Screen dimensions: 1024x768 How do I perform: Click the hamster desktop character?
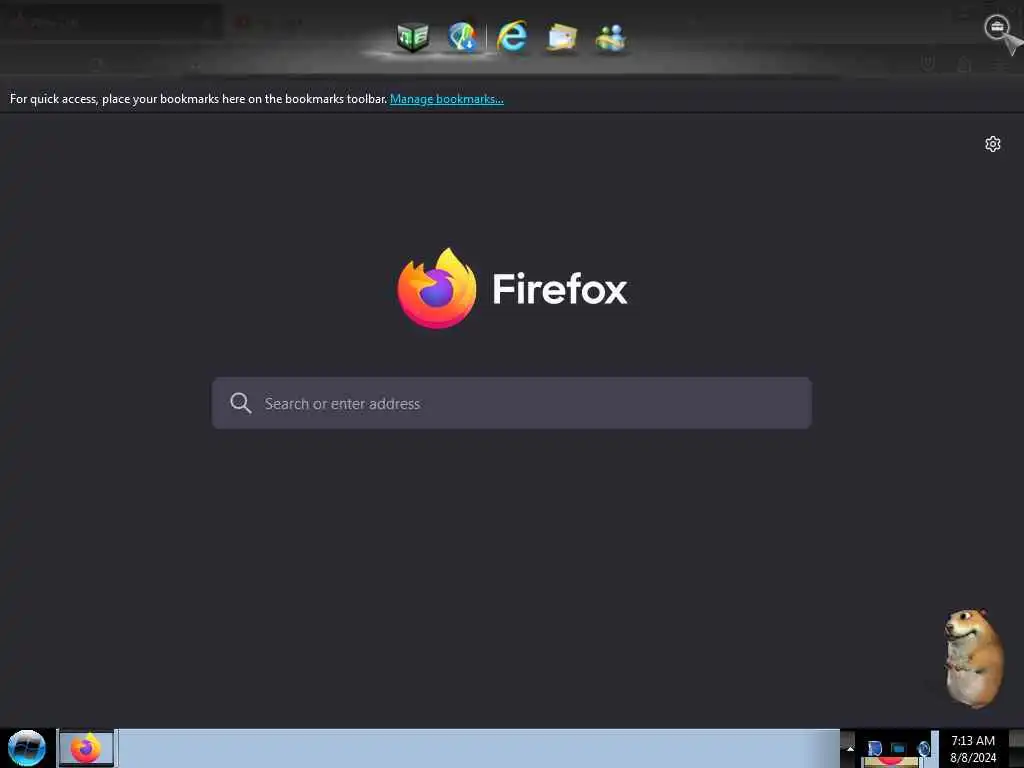[x=973, y=658]
